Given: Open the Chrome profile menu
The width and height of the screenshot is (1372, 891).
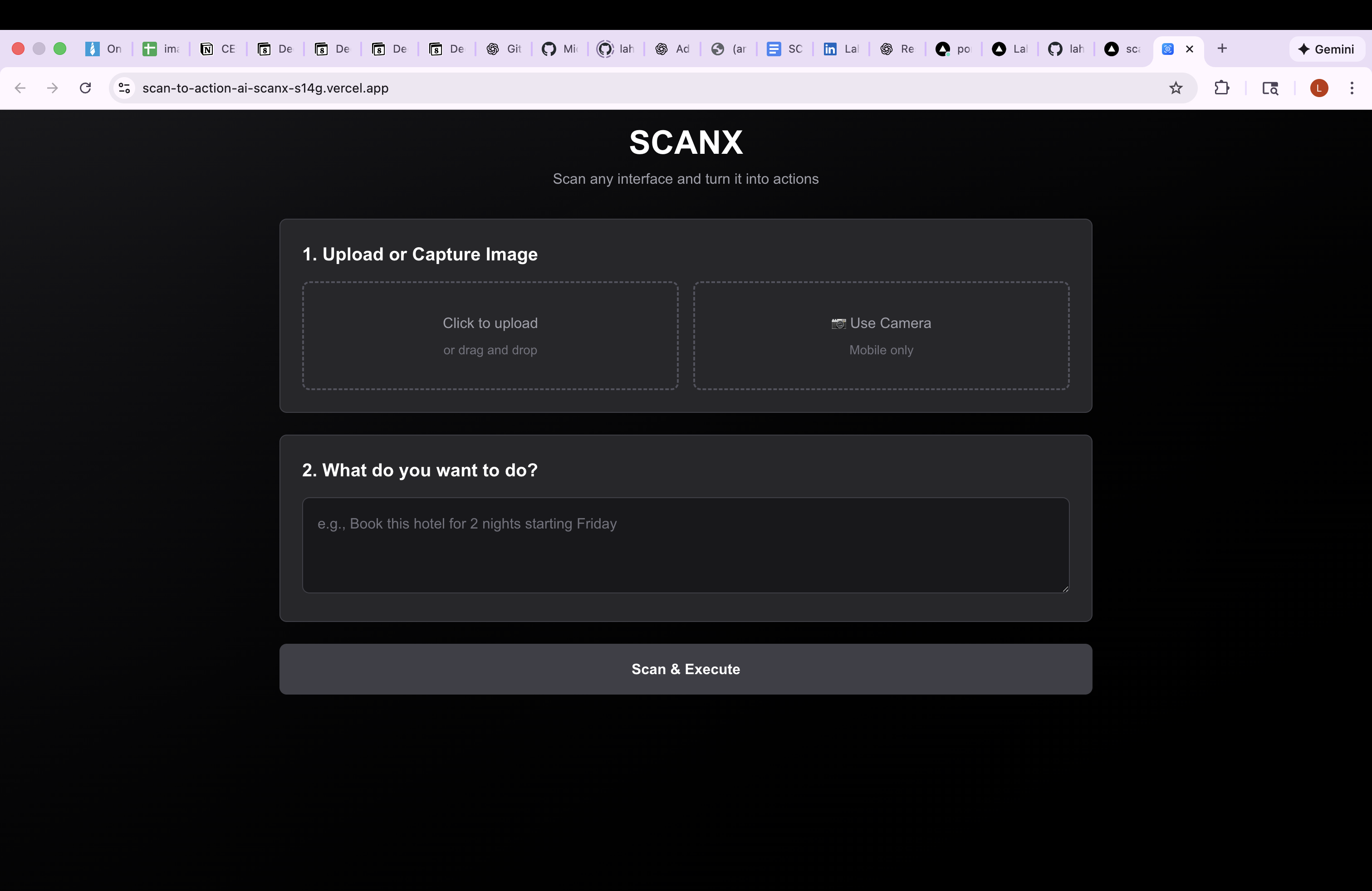Looking at the screenshot, I should pos(1319,88).
